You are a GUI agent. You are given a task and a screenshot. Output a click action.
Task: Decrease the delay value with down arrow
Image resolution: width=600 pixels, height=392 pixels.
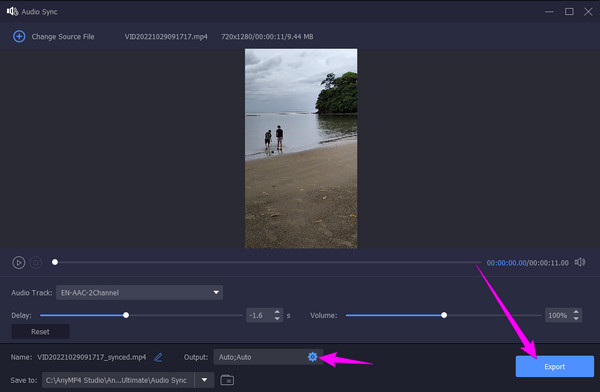(x=277, y=318)
